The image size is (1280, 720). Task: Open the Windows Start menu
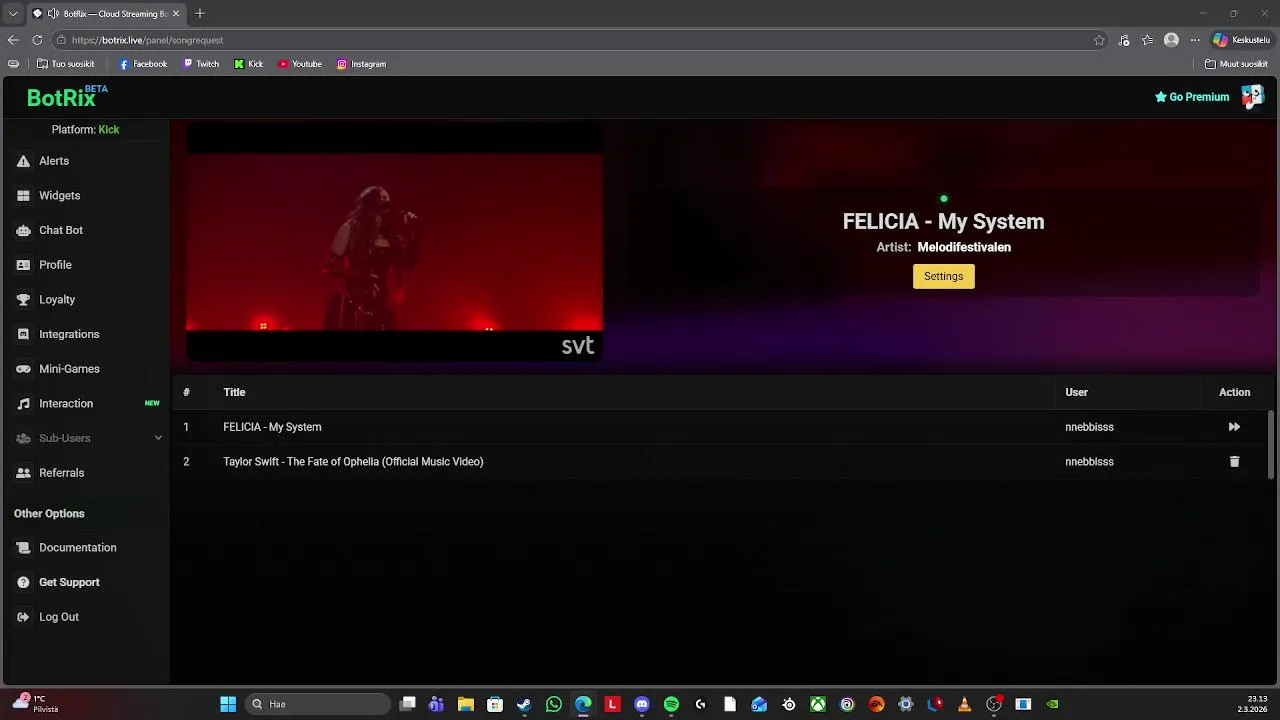point(228,705)
